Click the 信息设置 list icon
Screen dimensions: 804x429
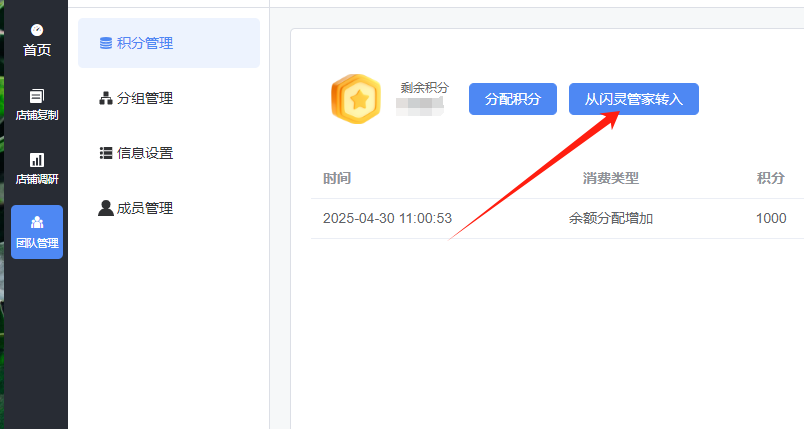pyautogui.click(x=106, y=153)
